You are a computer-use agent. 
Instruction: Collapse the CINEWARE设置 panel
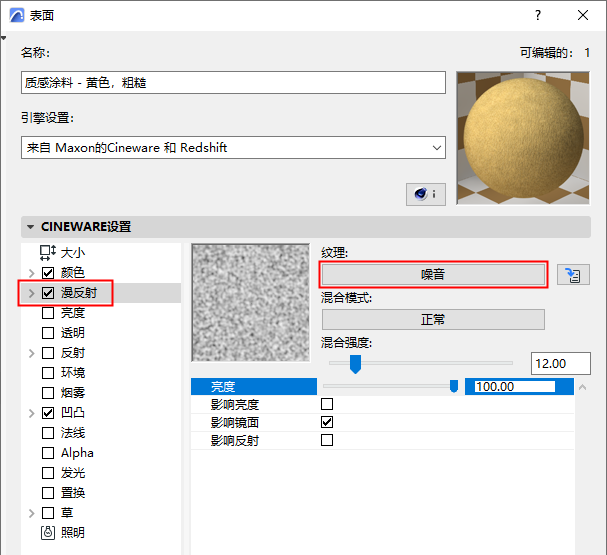pyautogui.click(x=30, y=227)
